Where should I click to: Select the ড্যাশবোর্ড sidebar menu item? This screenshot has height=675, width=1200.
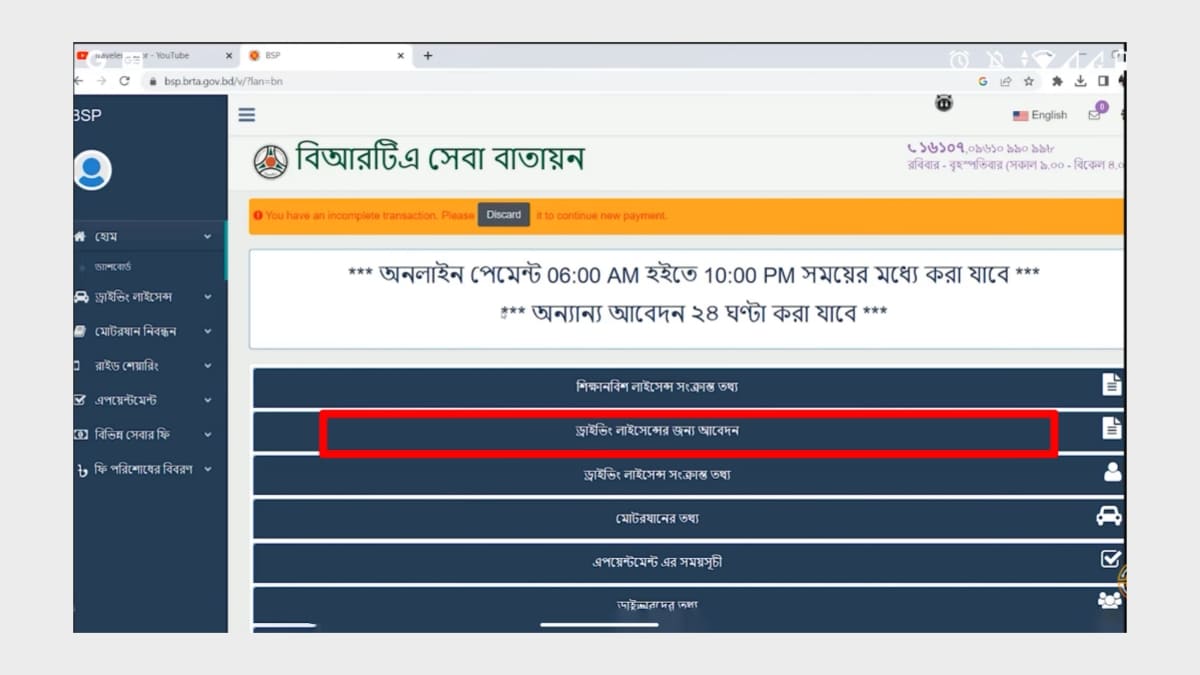click(x=113, y=266)
